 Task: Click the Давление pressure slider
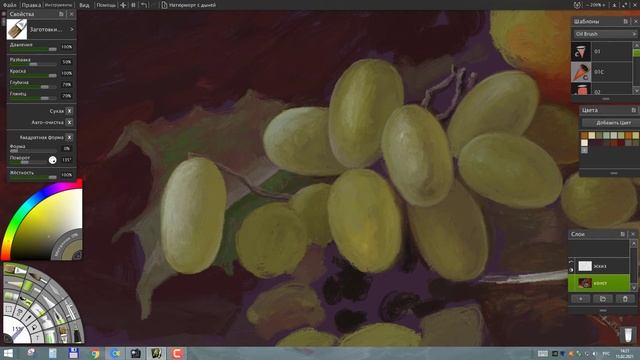[33, 49]
